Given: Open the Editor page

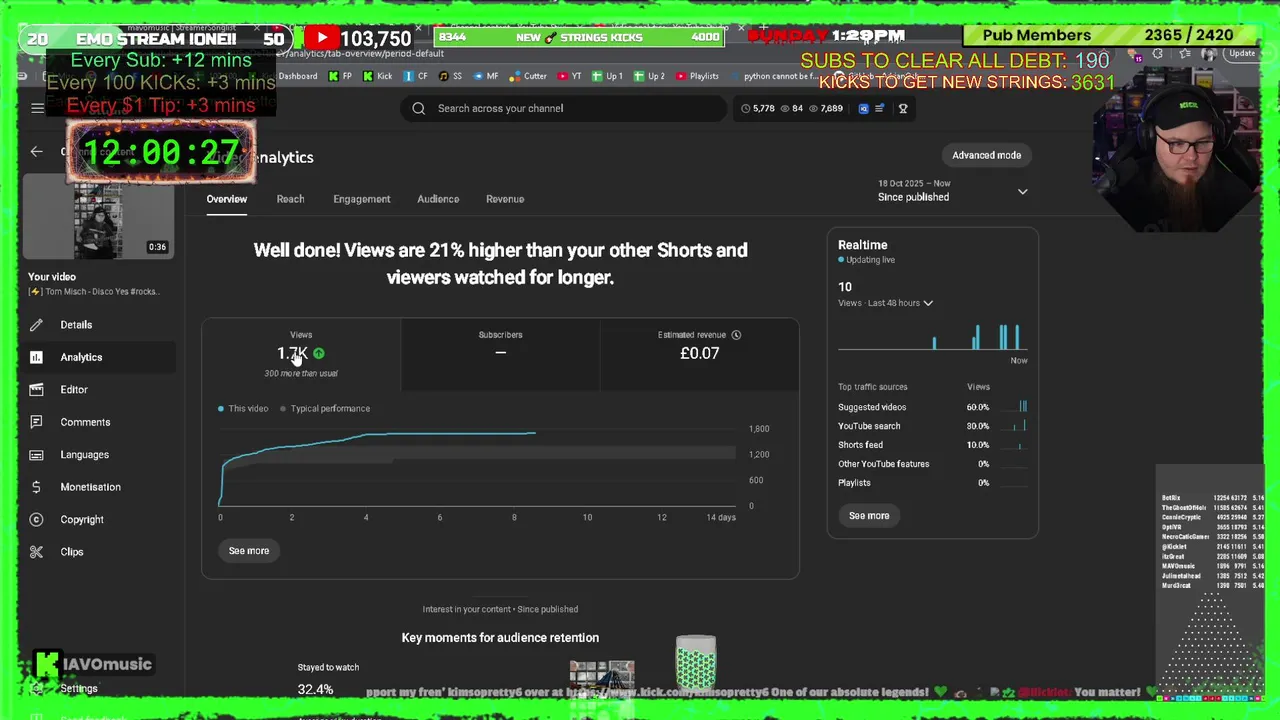Looking at the screenshot, I should [74, 390].
